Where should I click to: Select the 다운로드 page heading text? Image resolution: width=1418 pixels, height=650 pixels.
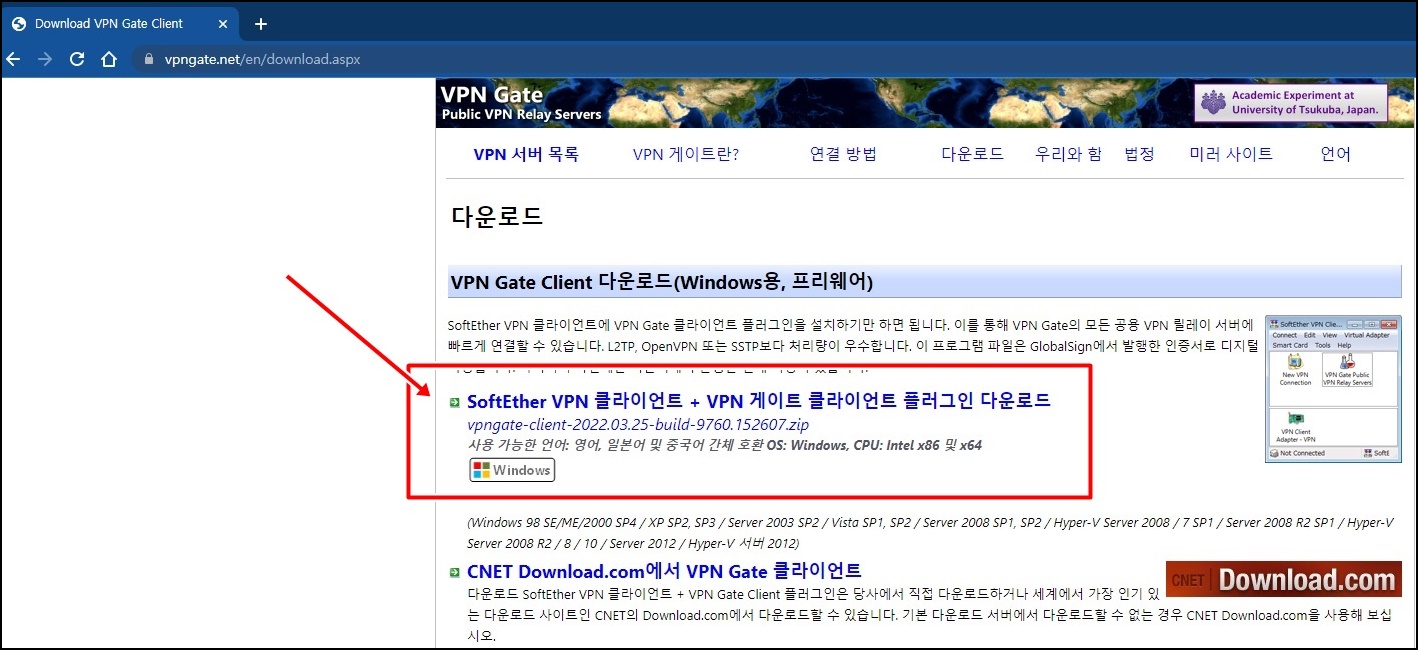click(497, 216)
